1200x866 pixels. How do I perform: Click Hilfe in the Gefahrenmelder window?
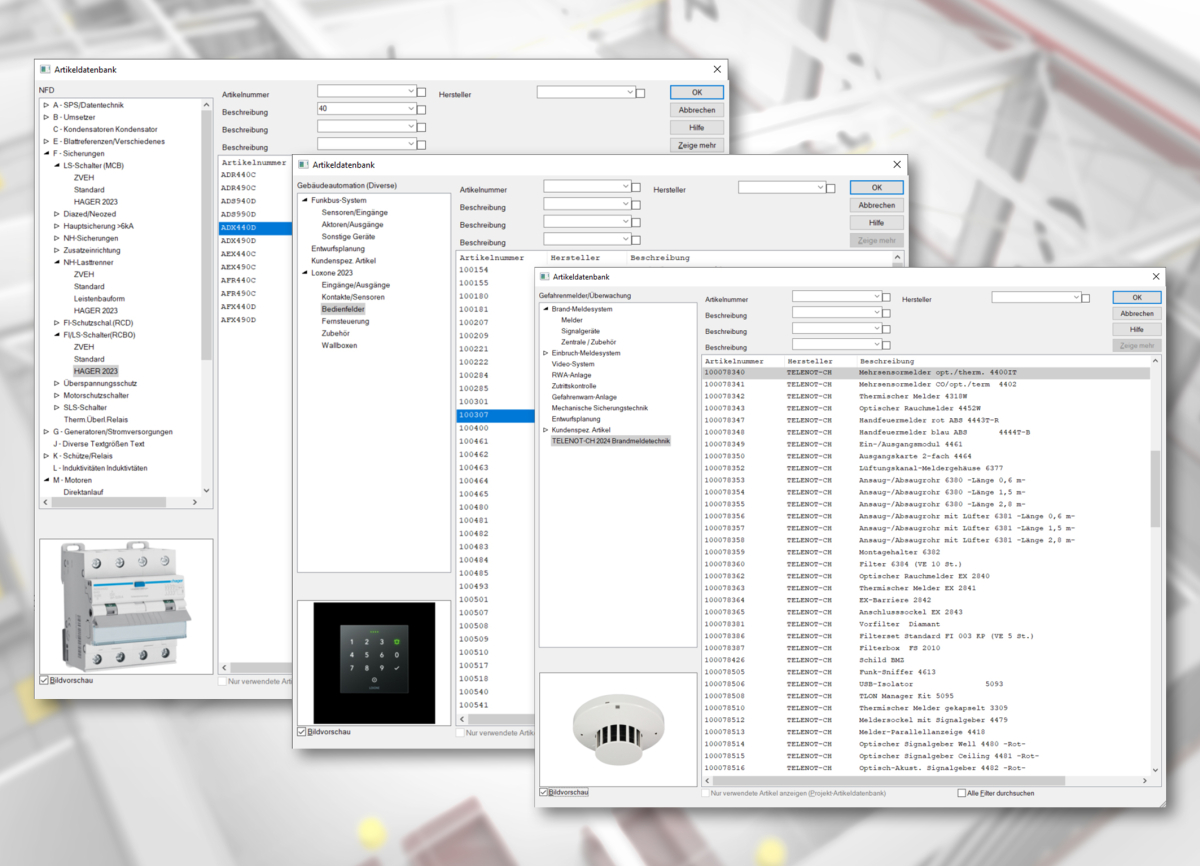(x=1137, y=329)
